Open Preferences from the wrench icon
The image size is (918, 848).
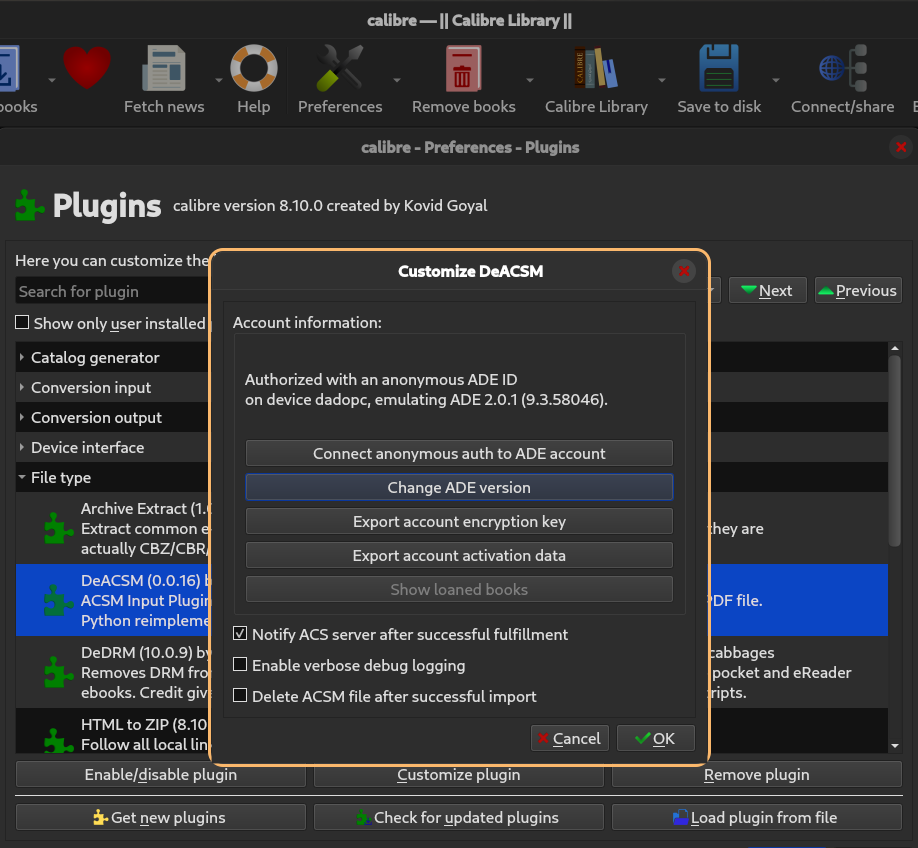339,72
